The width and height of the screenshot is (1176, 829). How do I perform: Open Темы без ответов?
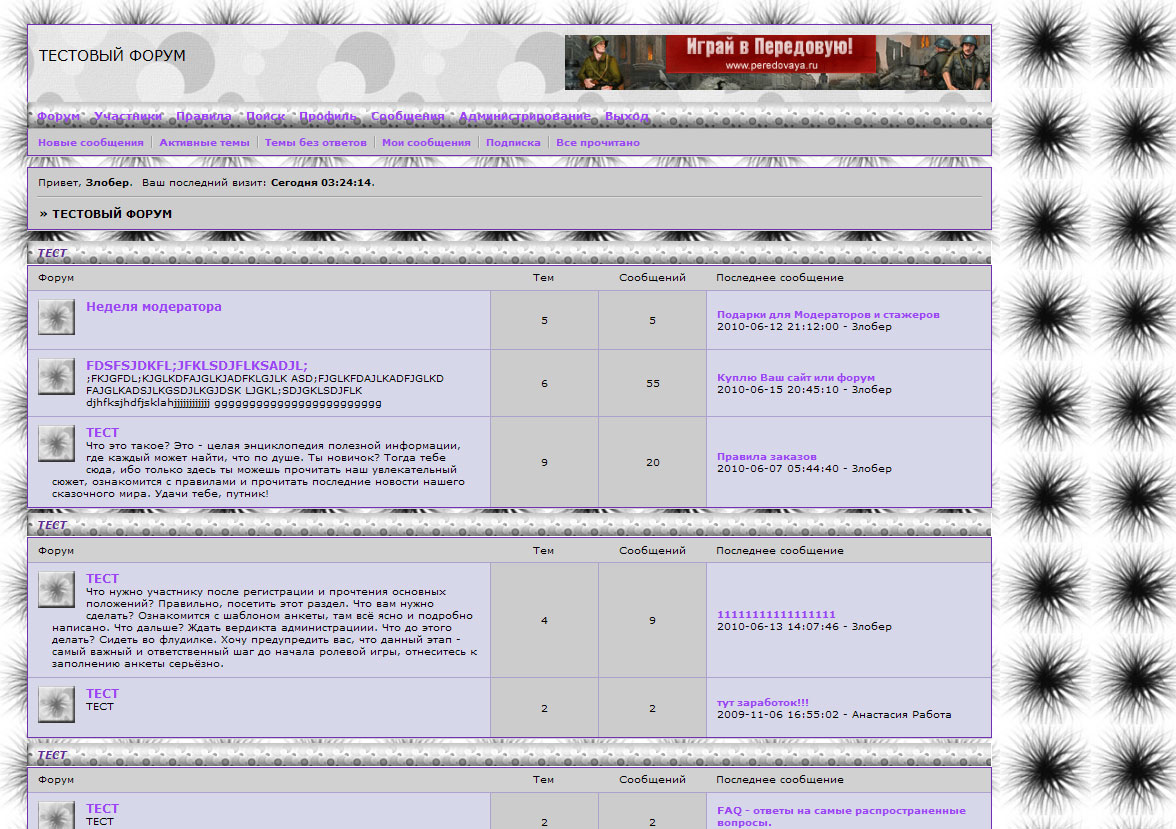coord(315,143)
